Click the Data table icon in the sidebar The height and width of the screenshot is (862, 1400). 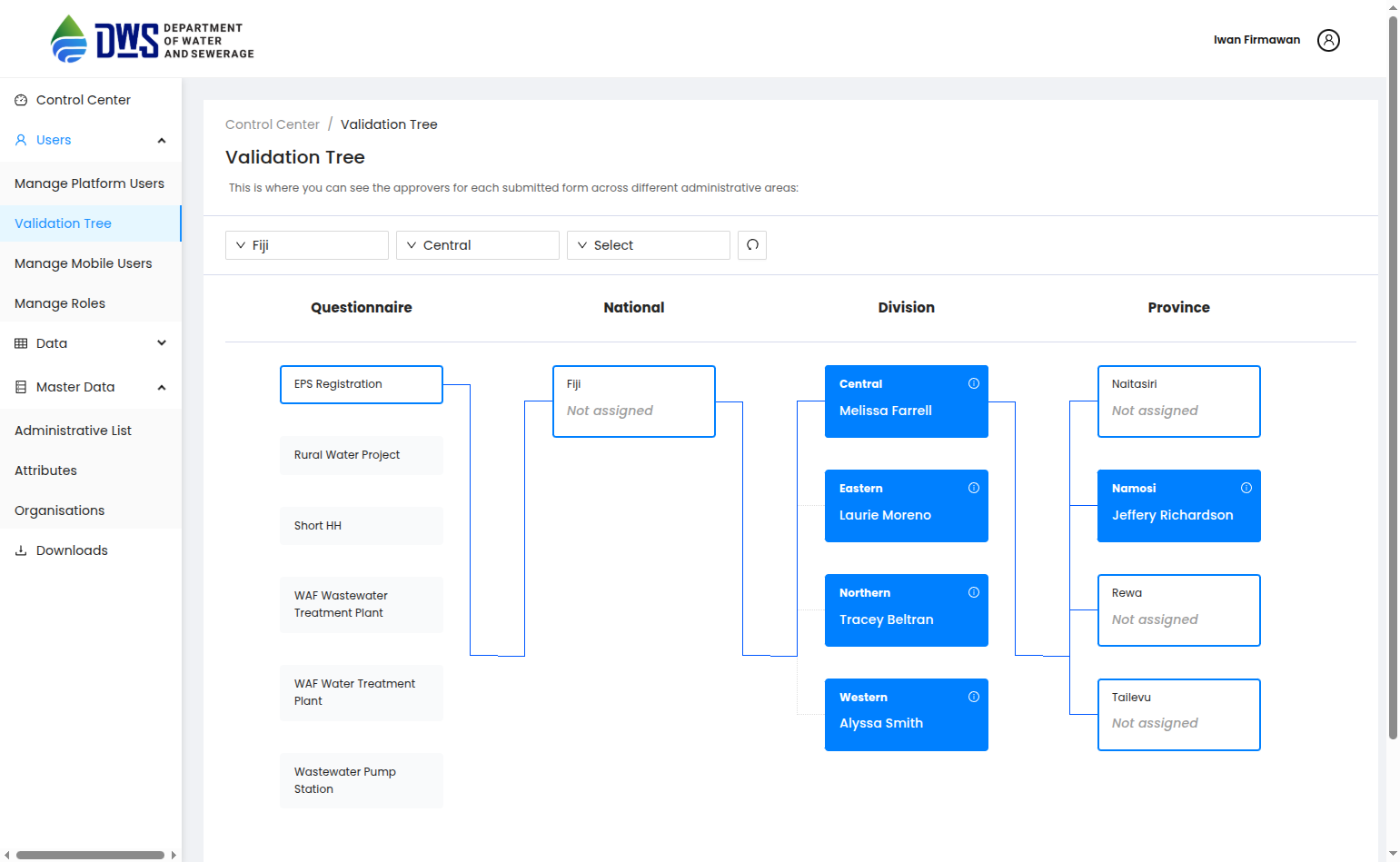[21, 343]
